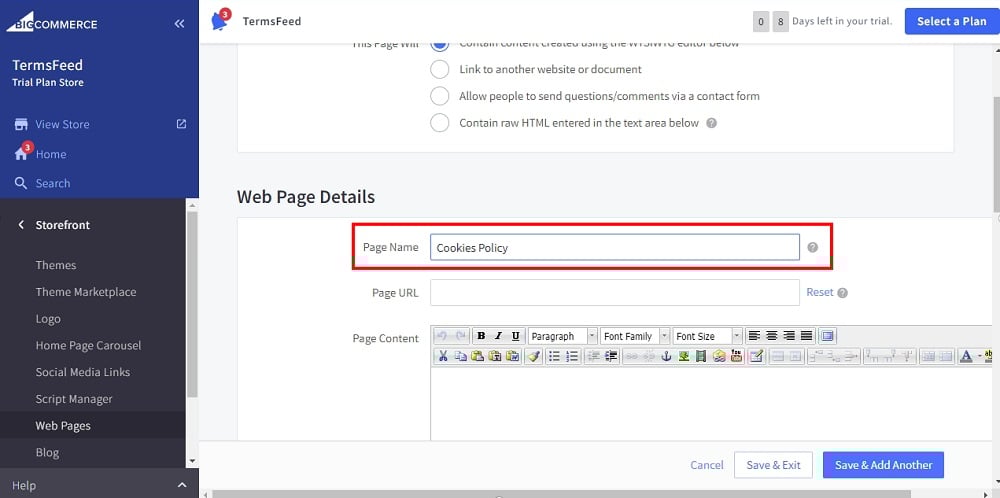Click the Paste clipboard icon
This screenshot has width=1000, height=498.
[478, 356]
